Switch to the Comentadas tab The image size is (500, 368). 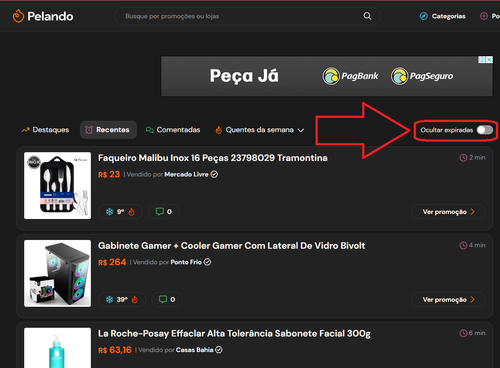[x=173, y=130]
